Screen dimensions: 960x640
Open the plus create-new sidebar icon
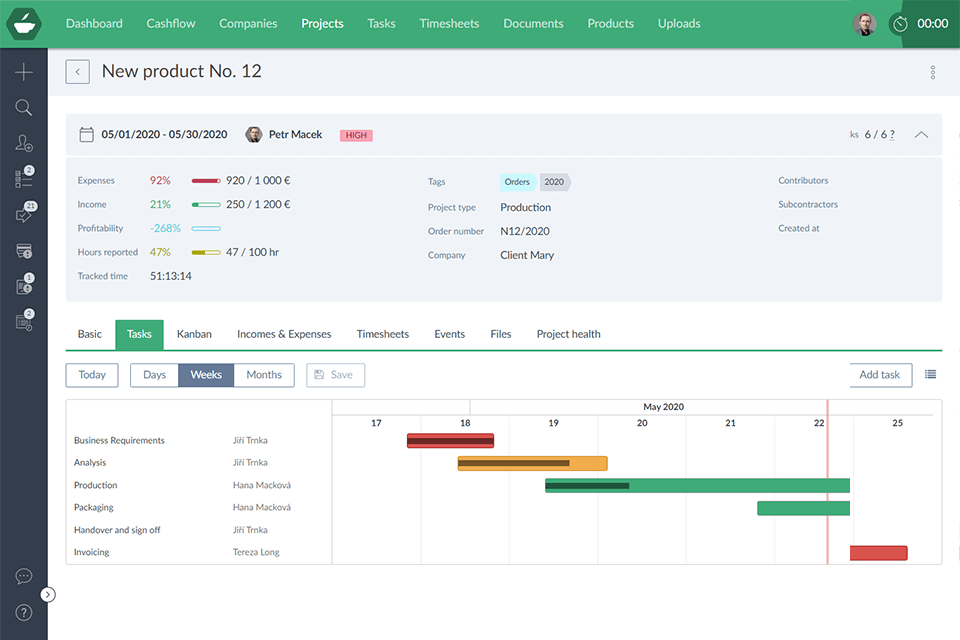click(x=24, y=72)
